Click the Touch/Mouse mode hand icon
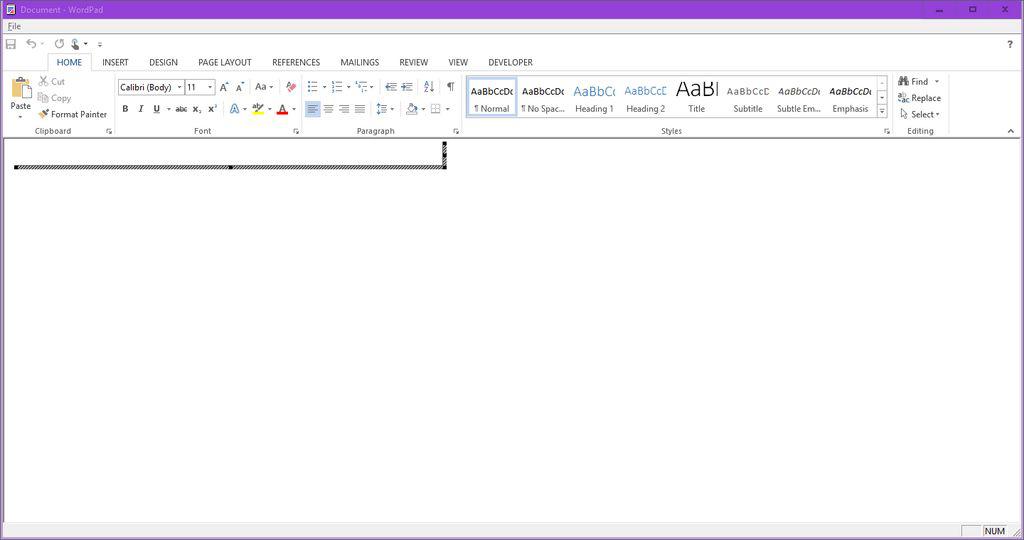1024x540 pixels. [x=75, y=44]
